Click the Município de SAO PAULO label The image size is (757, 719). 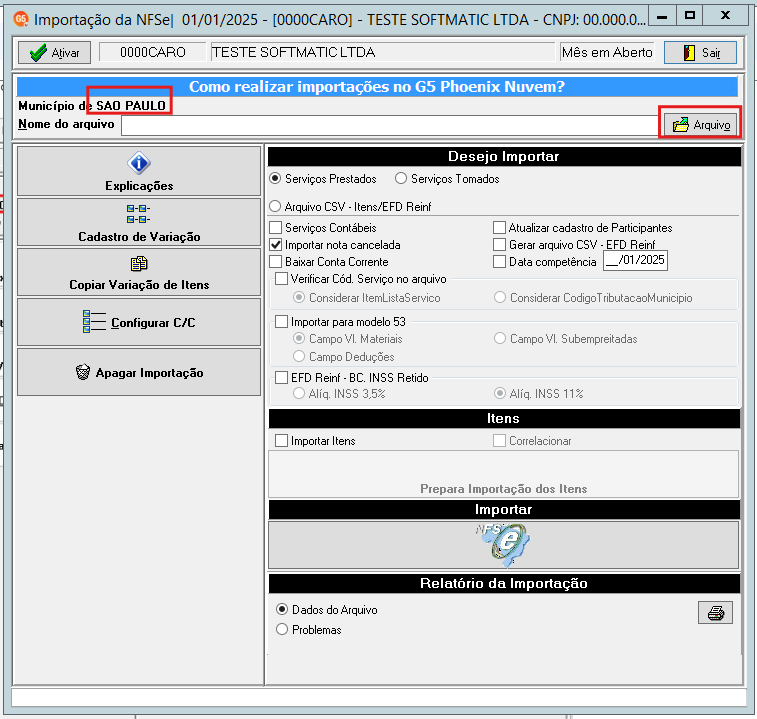92,105
